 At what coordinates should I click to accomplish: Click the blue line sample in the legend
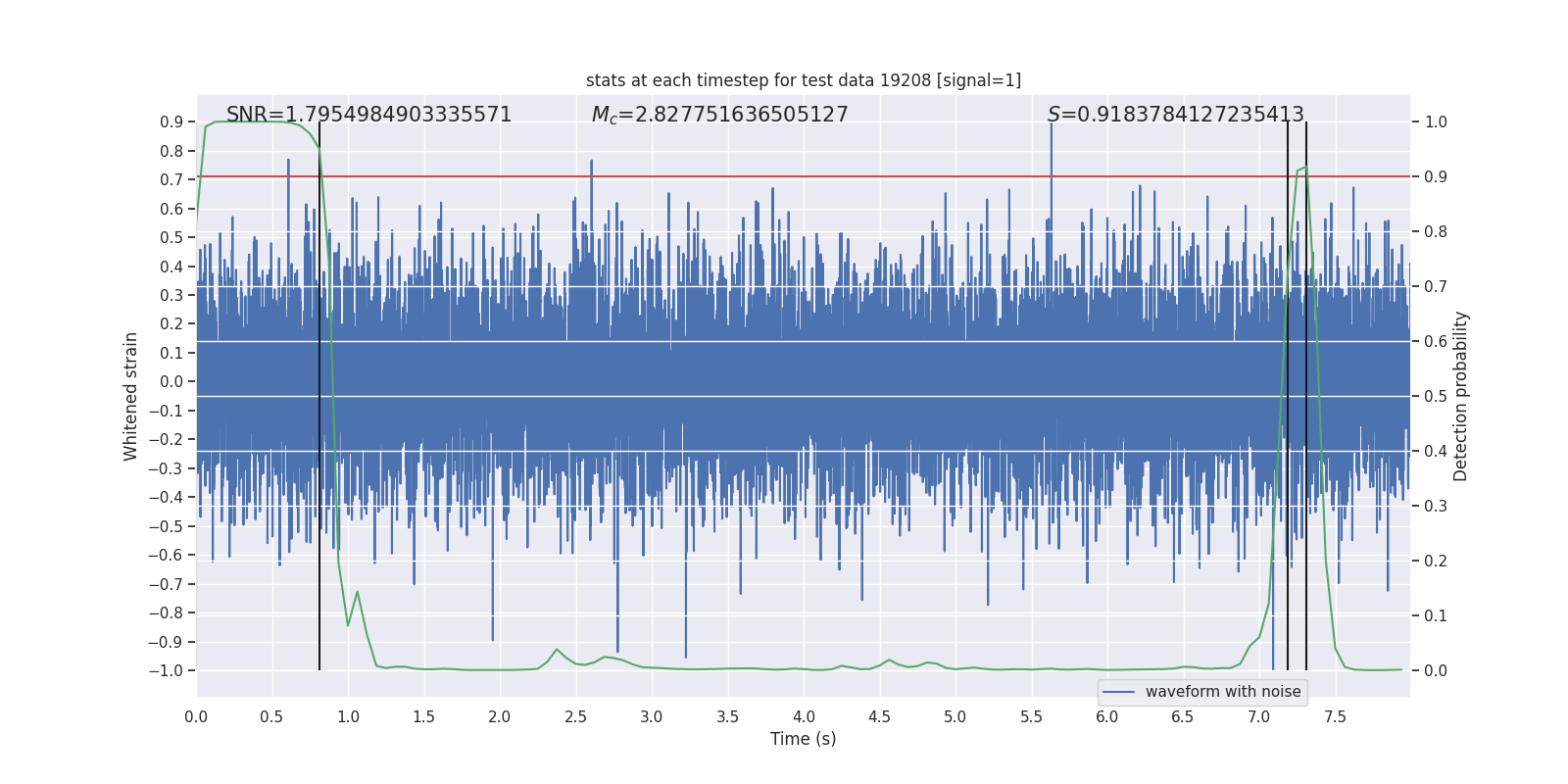coord(1118,692)
